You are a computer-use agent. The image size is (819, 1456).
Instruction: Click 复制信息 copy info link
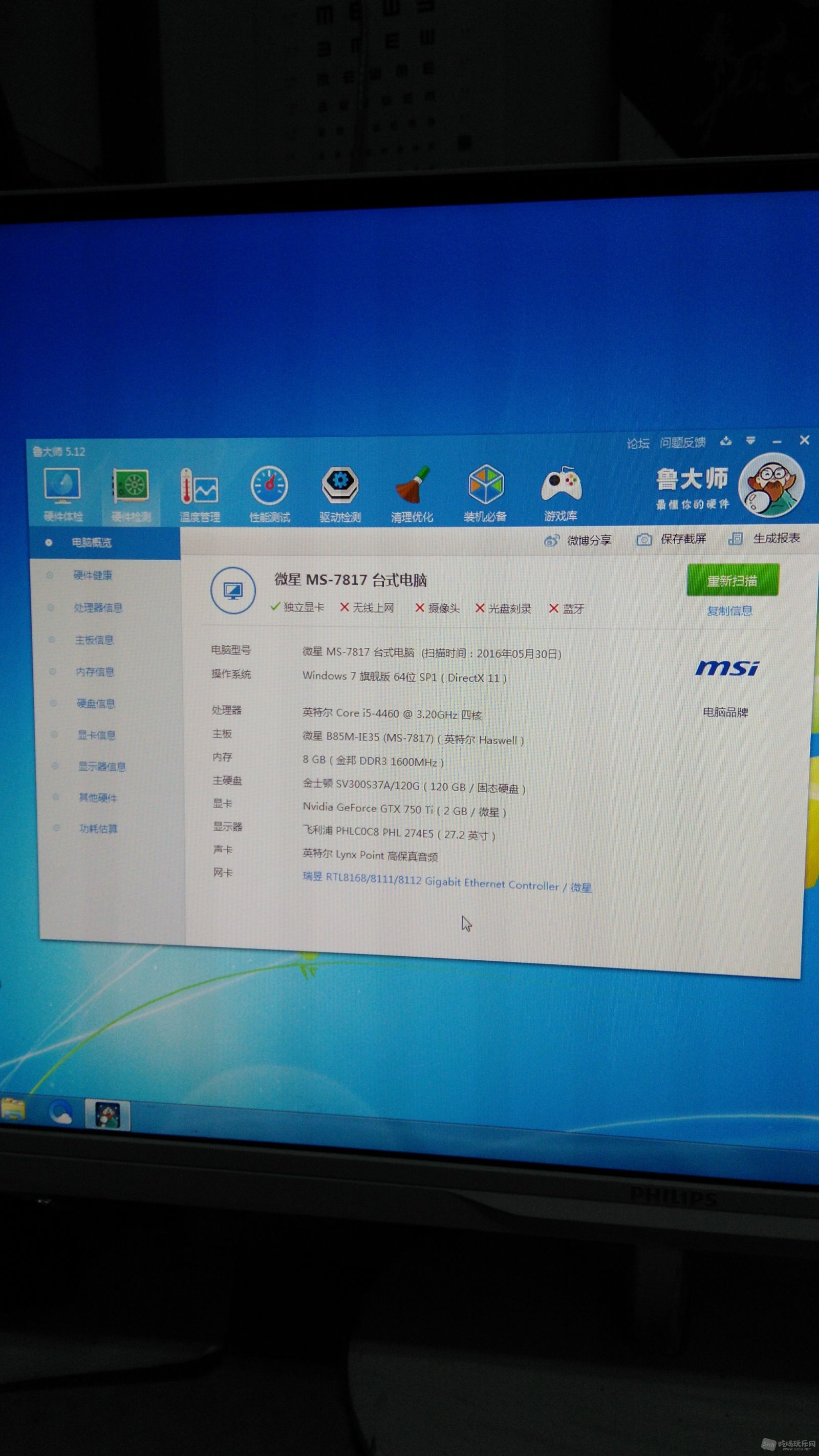coord(730,611)
